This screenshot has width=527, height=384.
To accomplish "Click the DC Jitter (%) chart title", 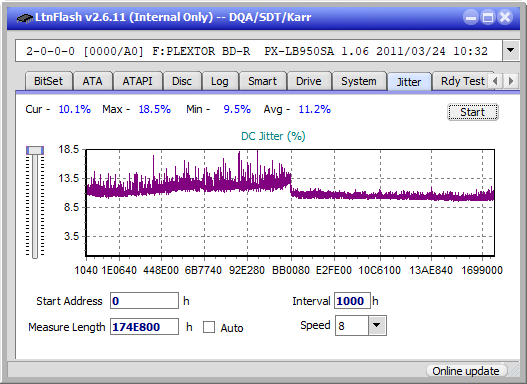I will click(273, 136).
